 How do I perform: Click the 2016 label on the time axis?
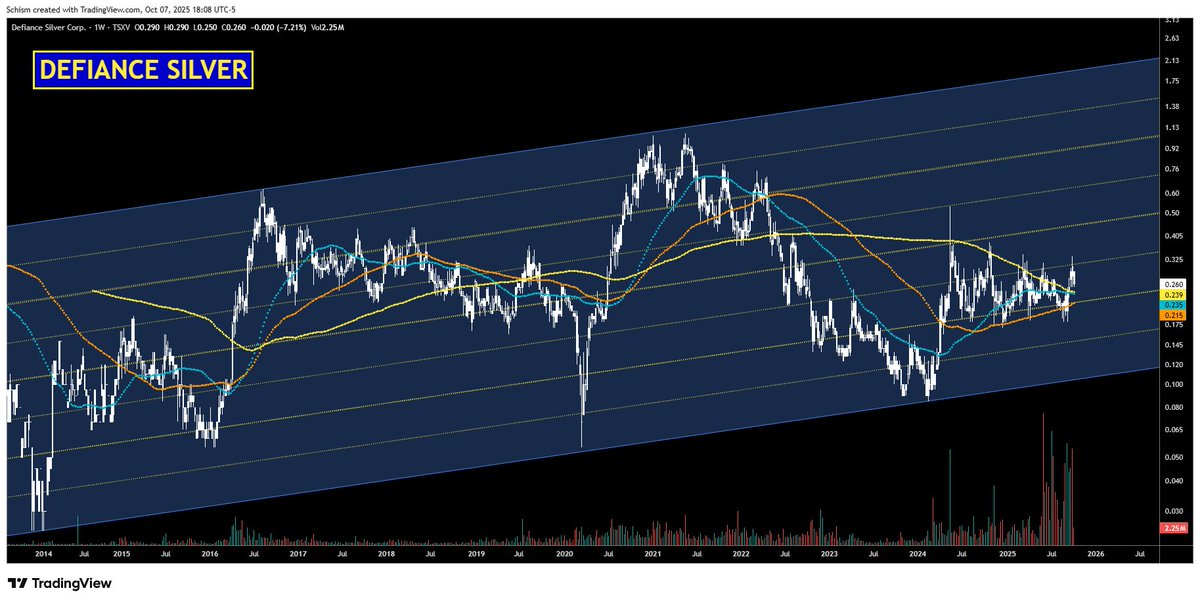coord(210,552)
